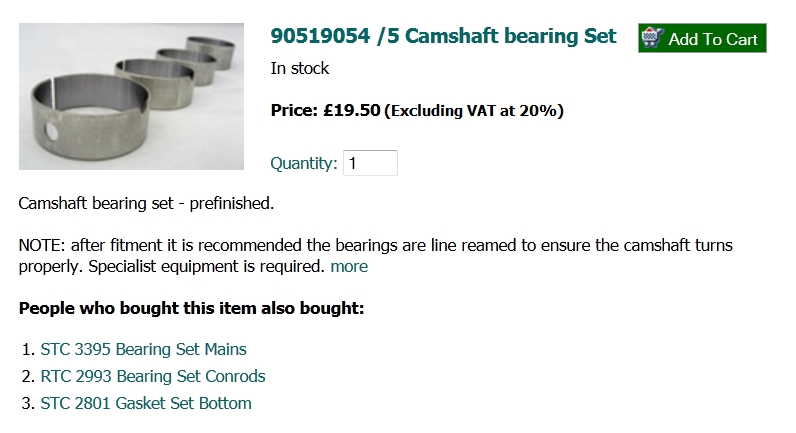The width and height of the screenshot is (796, 433).
Task: Click the word Price before the amount
Action: (x=294, y=110)
